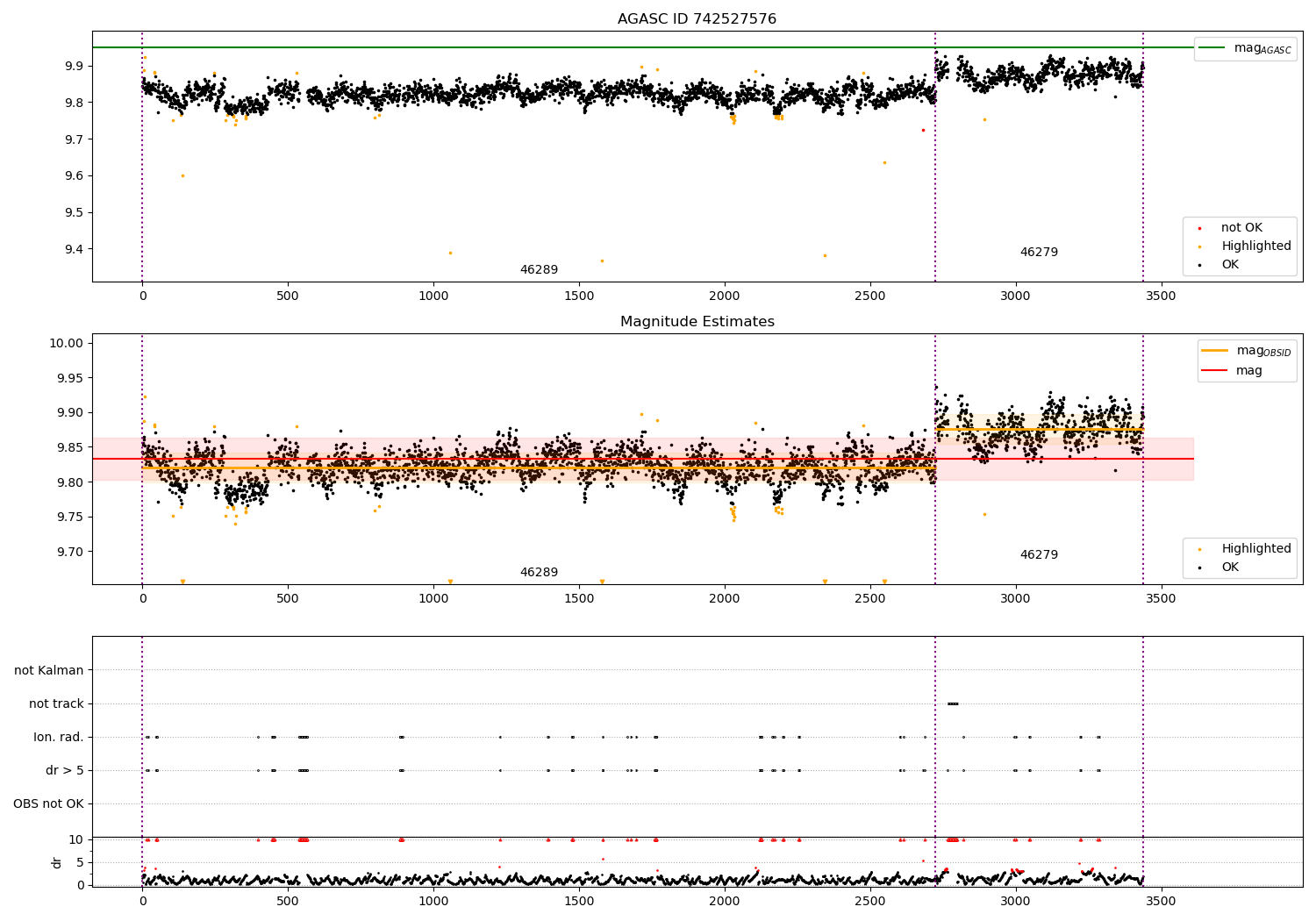1316x921 pixels.
Task: Click the 'OBS not OK' row label
Action: click(x=49, y=804)
